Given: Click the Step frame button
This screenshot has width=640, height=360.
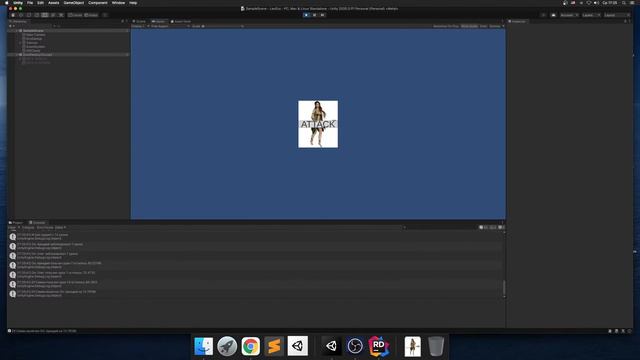Looking at the screenshot, I should 322,15.
